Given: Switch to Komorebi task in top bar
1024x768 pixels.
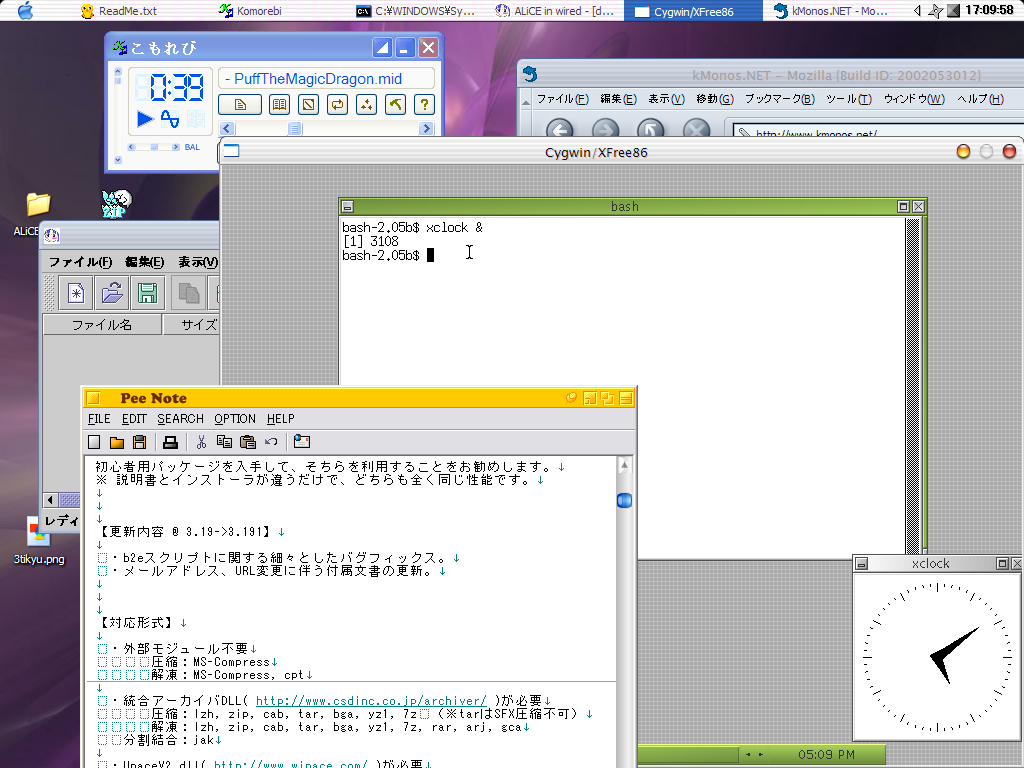Looking at the screenshot, I should point(251,11).
